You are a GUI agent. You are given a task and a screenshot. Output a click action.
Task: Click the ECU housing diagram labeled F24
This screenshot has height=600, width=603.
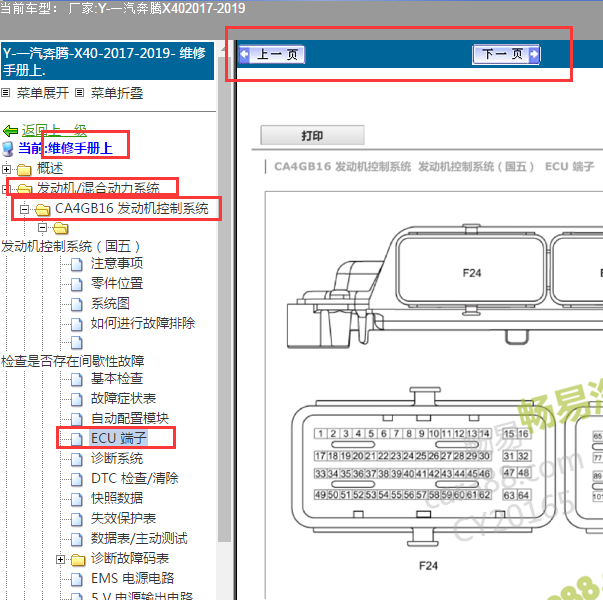[x=446, y=287]
